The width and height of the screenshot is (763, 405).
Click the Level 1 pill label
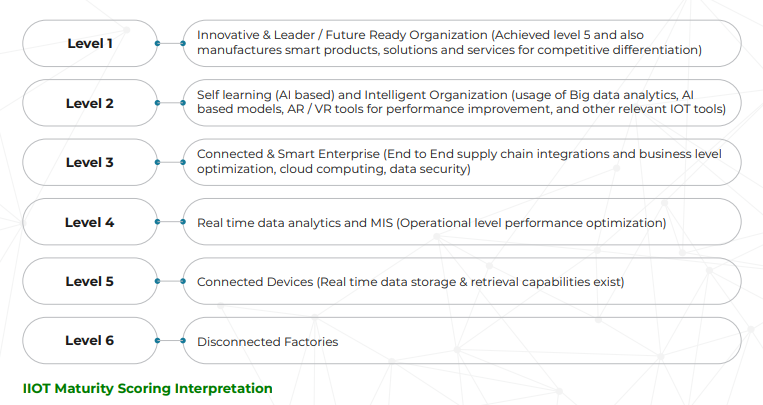[89, 43]
